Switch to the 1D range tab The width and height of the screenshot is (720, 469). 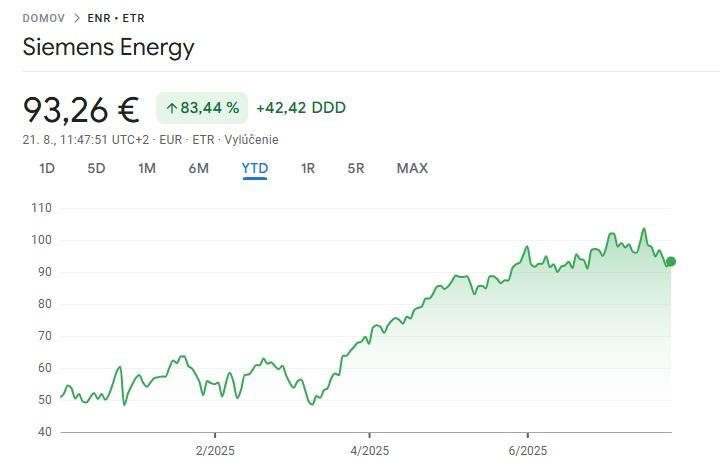tap(47, 168)
